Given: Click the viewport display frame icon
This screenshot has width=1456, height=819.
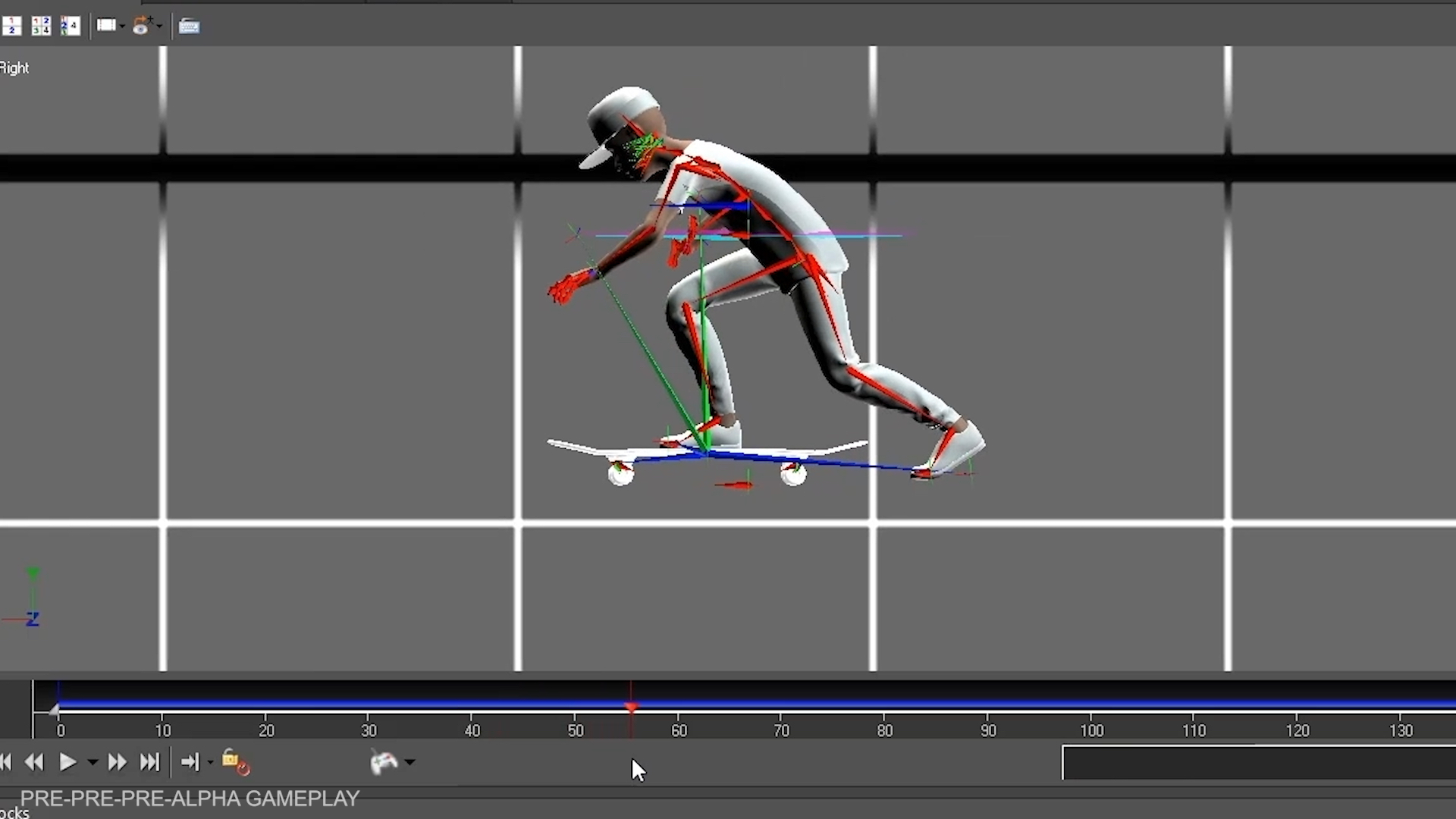Looking at the screenshot, I should (105, 27).
